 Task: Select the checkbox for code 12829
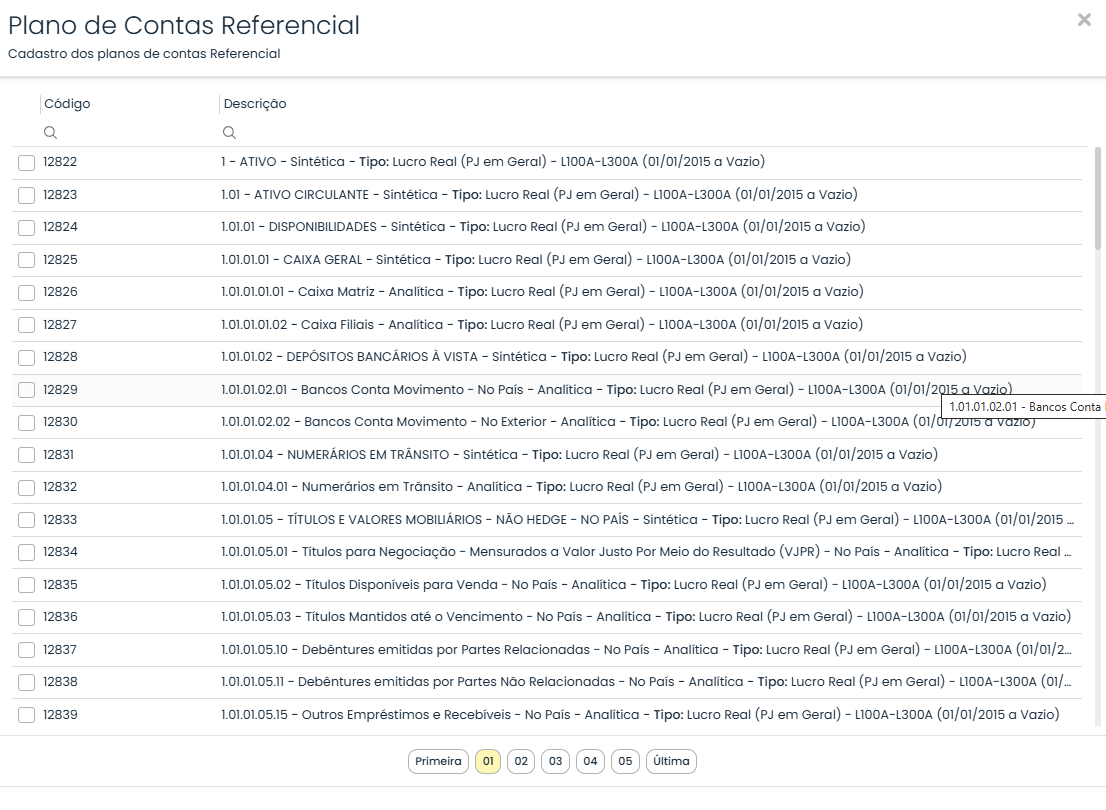click(x=27, y=390)
